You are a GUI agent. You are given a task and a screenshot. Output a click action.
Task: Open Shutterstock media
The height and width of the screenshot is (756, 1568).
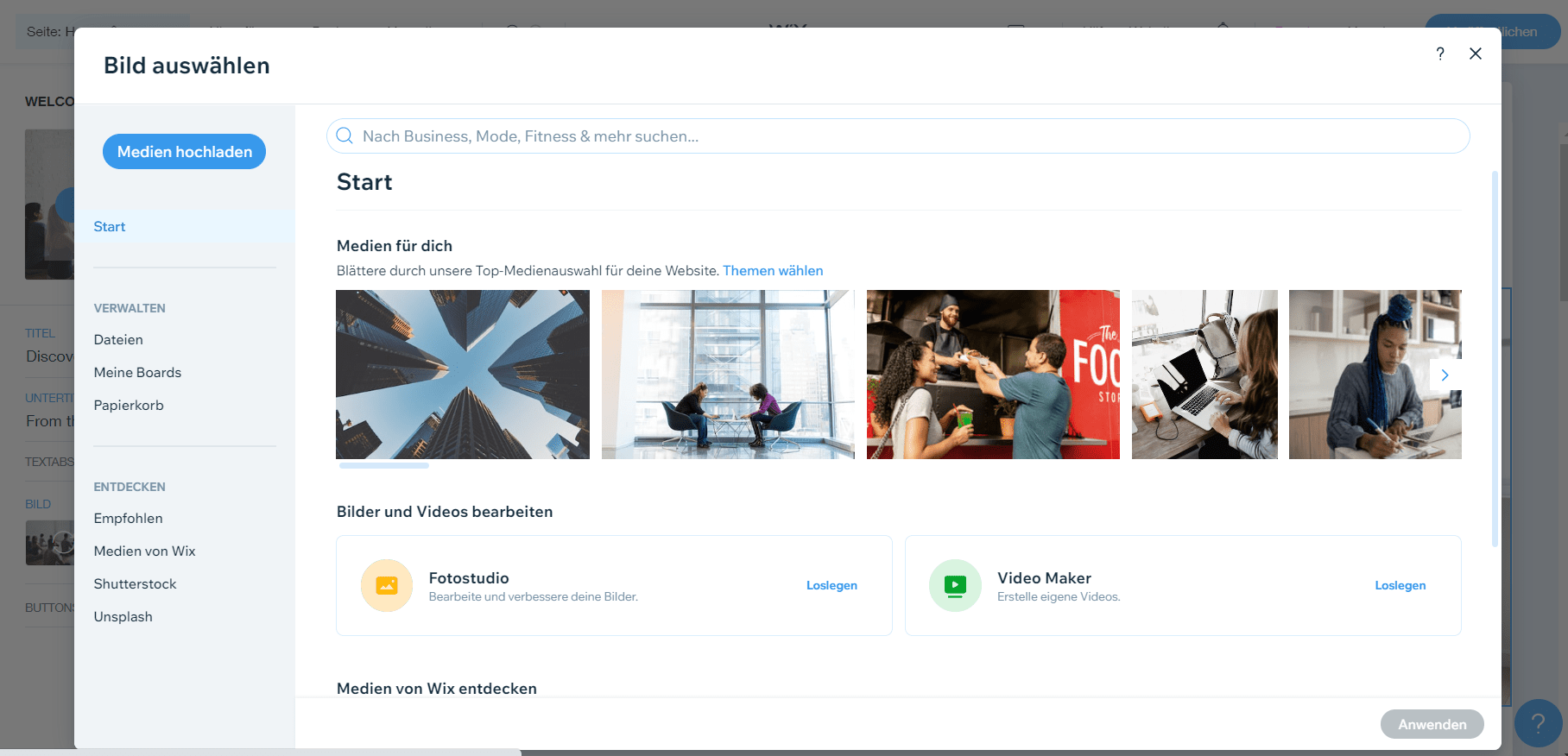click(x=135, y=584)
